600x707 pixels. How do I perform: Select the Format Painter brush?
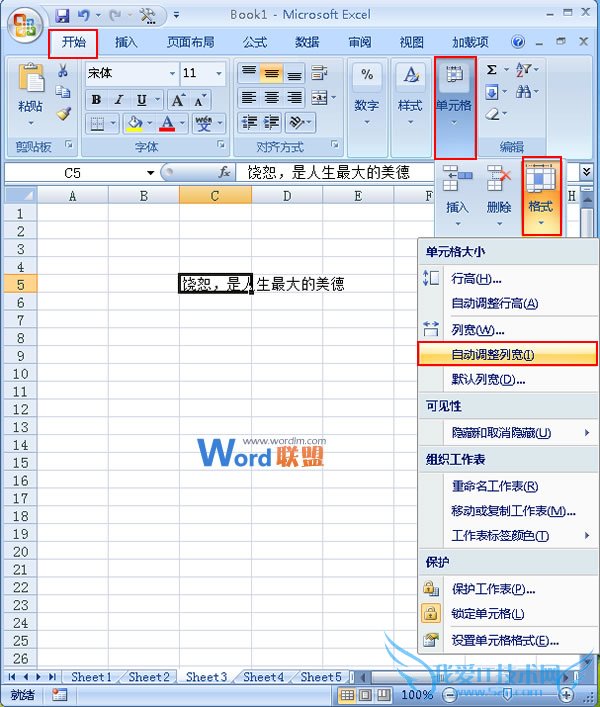pos(64,113)
